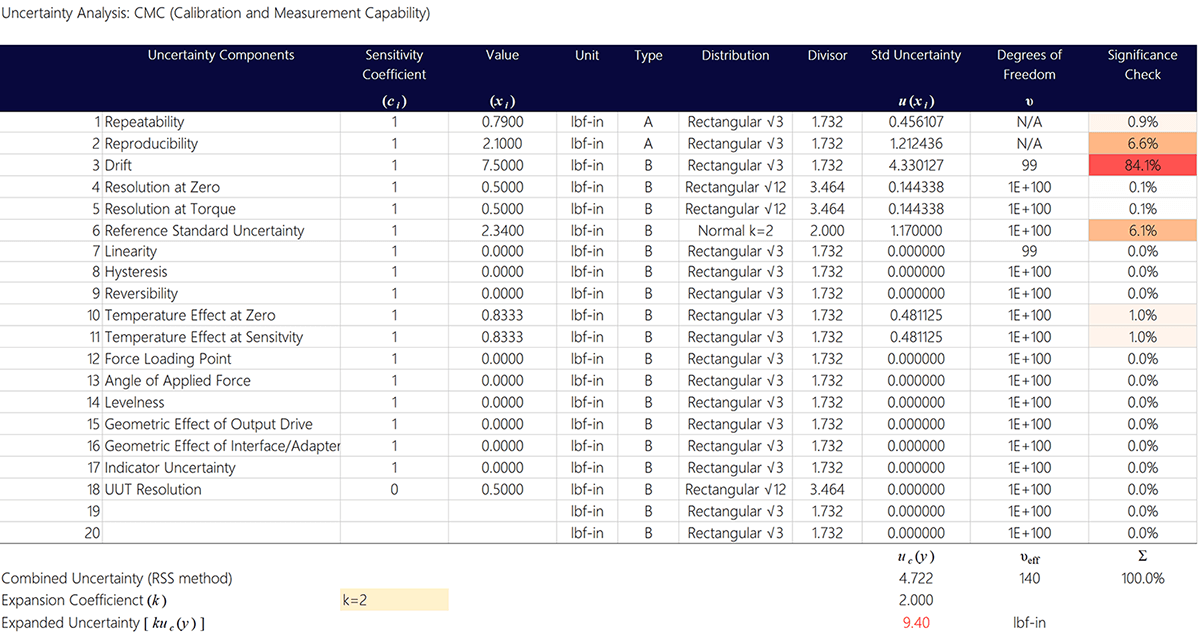The image size is (1200, 635).
Task: Click std uncertainty 0.456107
Action: pos(916,122)
